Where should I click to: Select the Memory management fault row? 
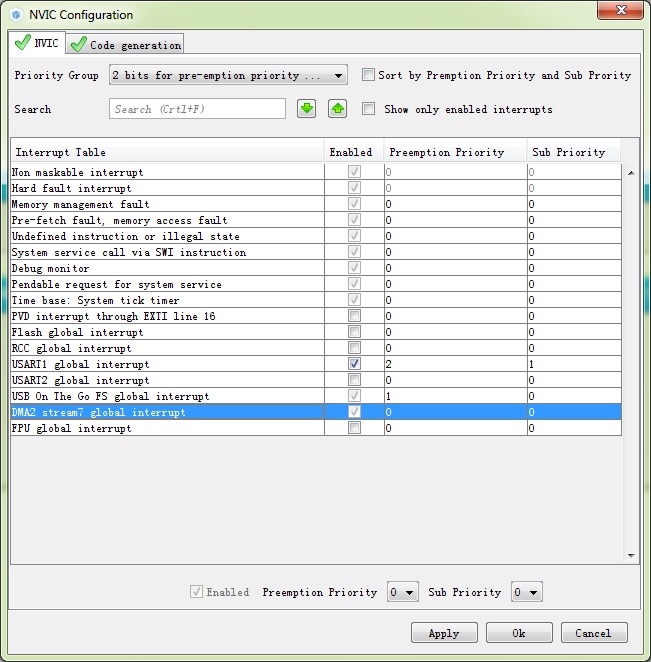[316, 204]
